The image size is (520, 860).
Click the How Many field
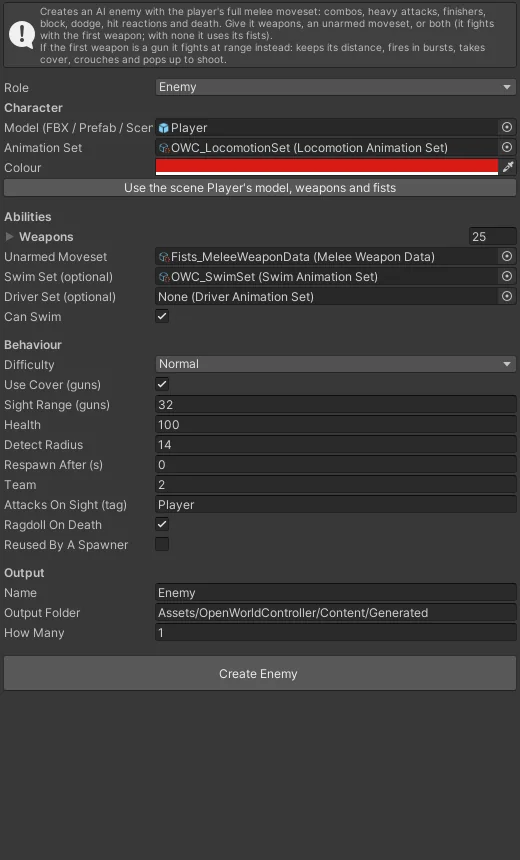336,633
